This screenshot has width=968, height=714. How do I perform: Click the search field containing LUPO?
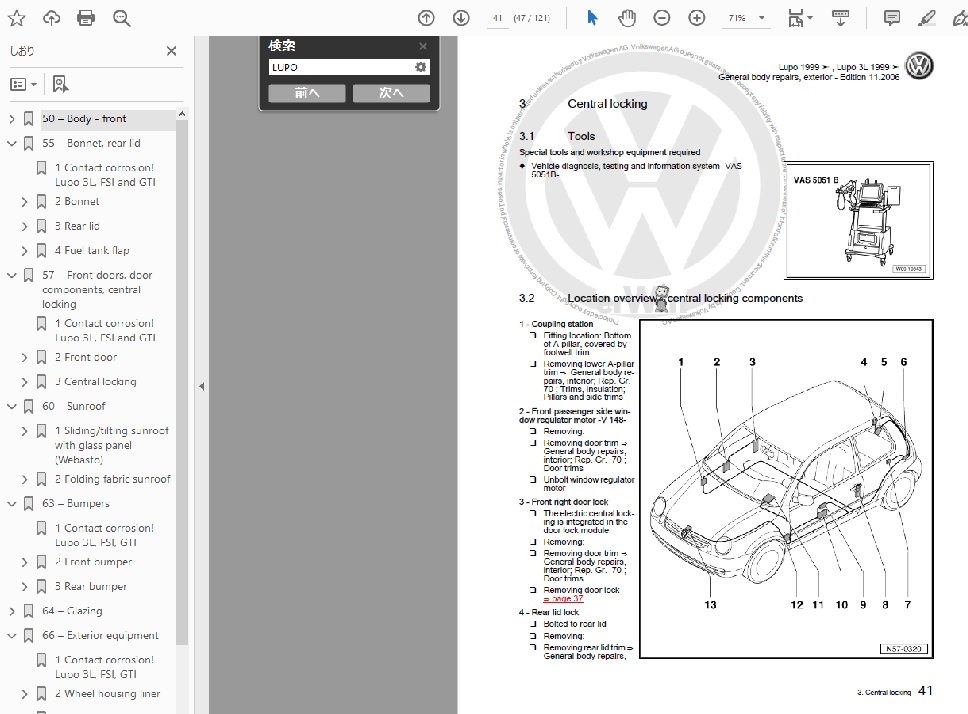(x=341, y=67)
